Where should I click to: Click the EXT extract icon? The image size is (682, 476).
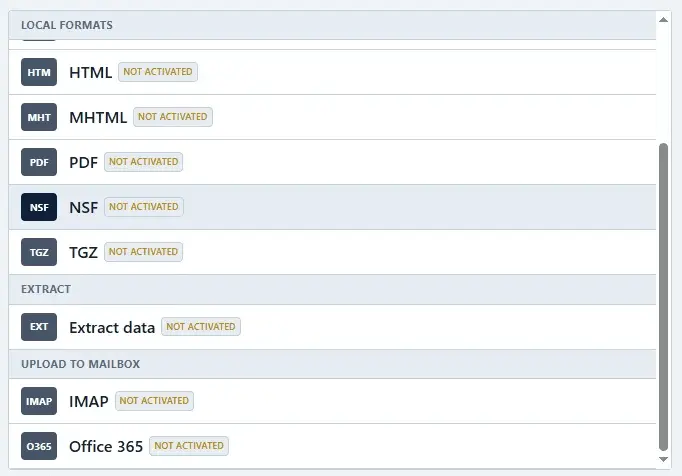click(39, 327)
